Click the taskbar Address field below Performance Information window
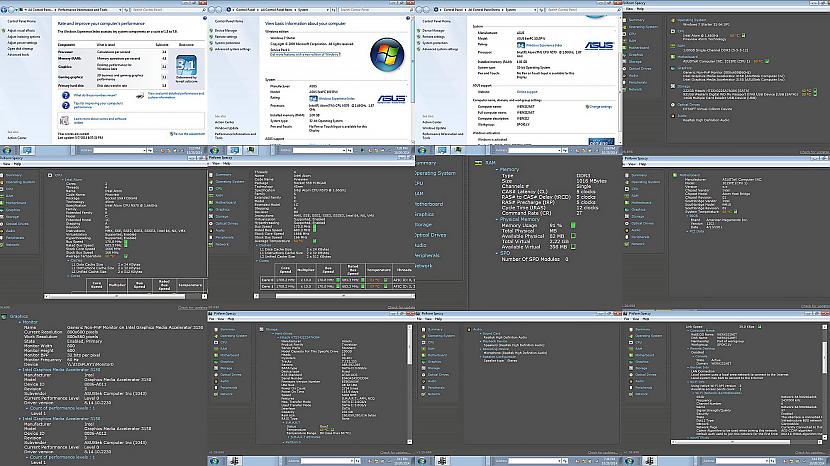Screen dimensions: 830x466 [120, 150]
